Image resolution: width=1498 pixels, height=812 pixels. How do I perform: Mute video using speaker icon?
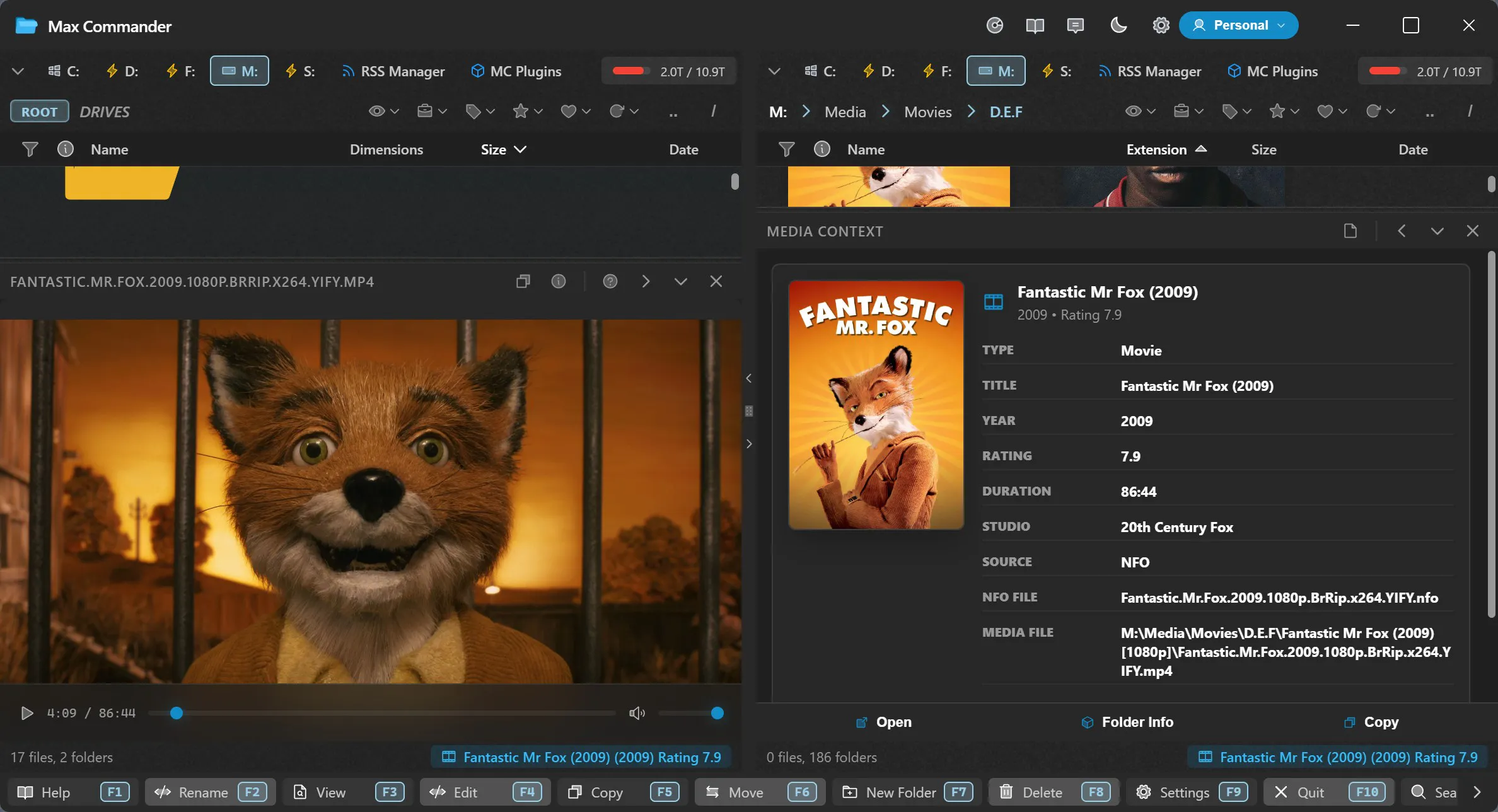tap(637, 713)
